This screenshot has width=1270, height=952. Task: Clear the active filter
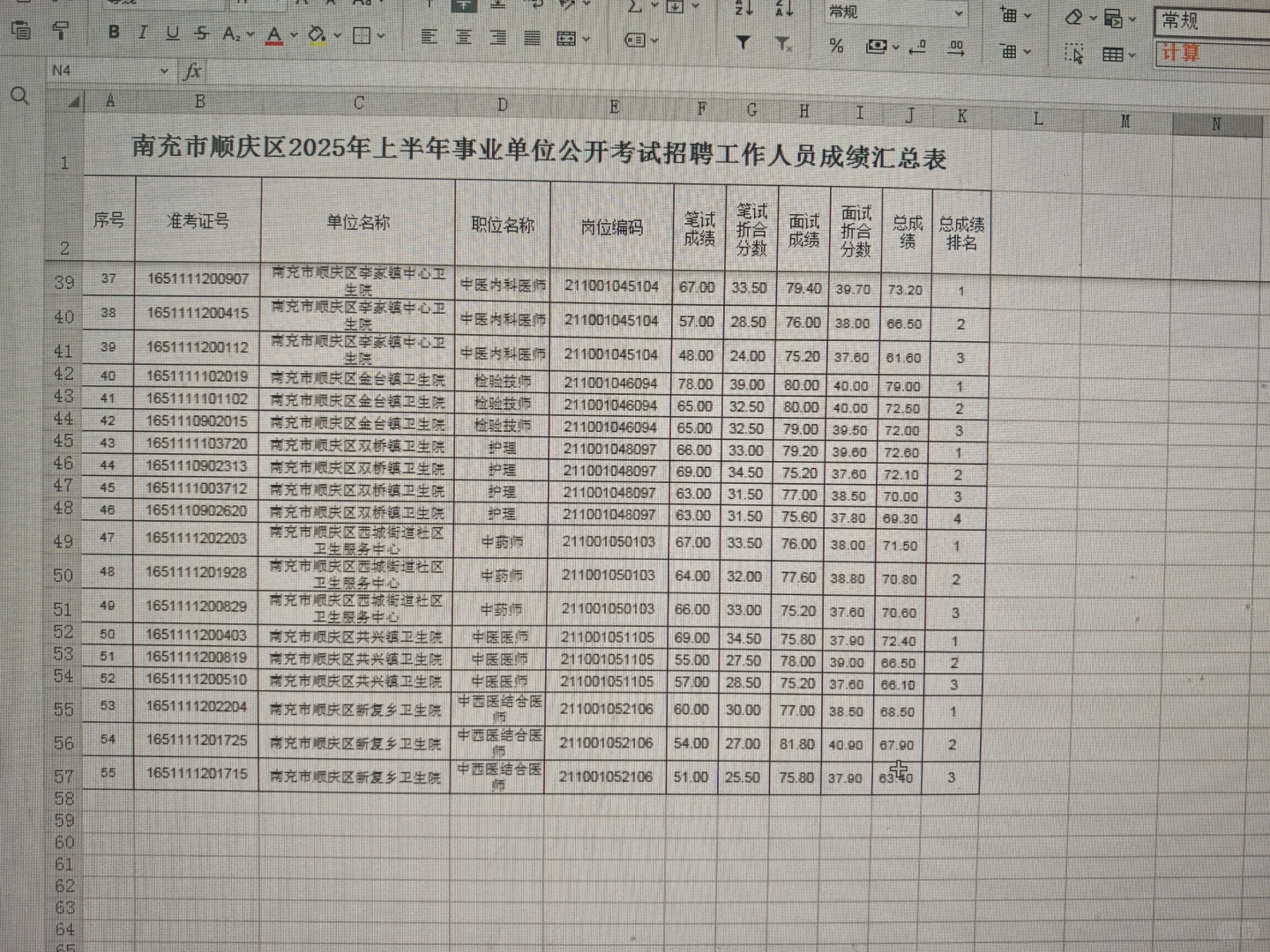click(783, 42)
